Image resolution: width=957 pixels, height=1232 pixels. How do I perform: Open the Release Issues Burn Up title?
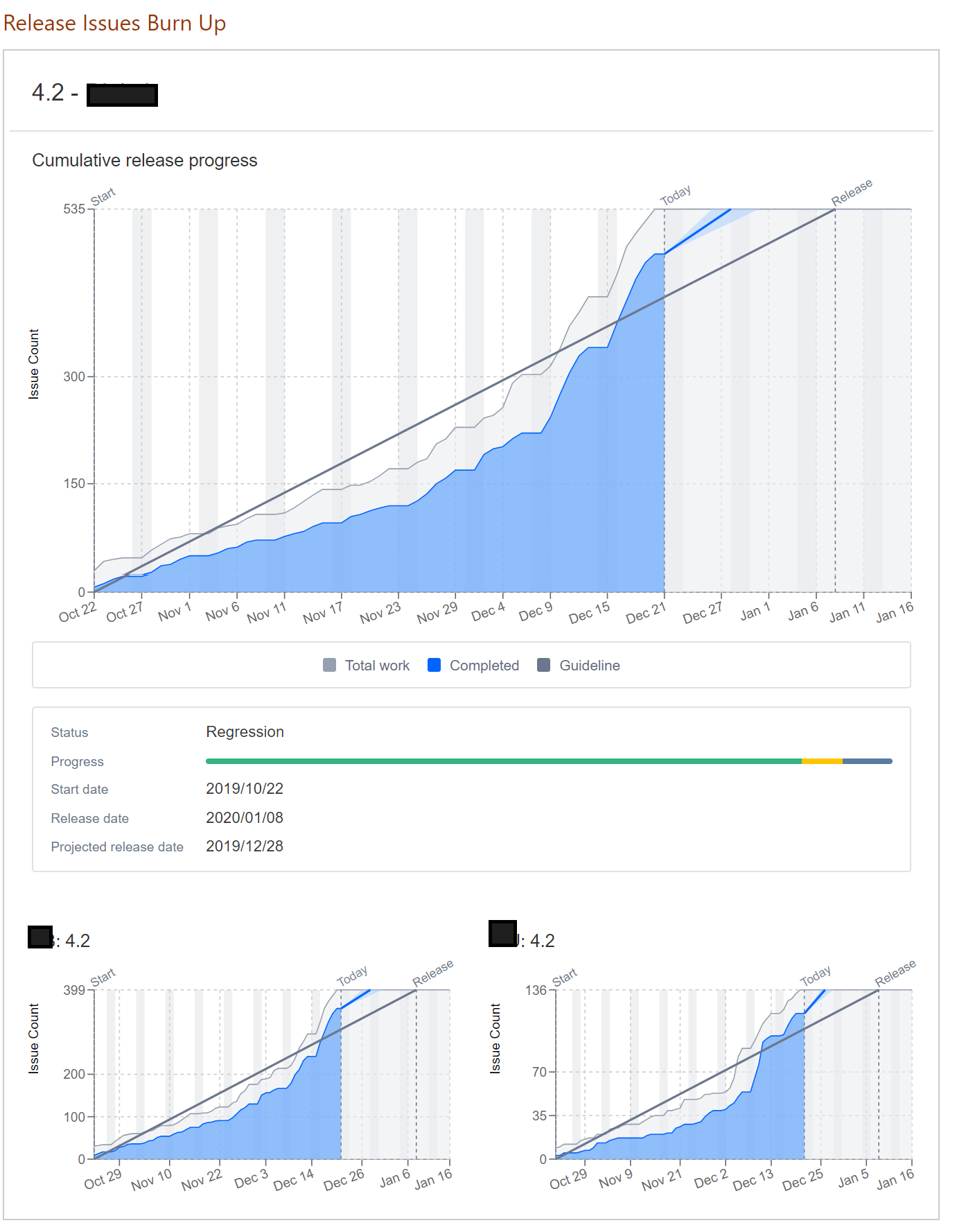[x=114, y=23]
